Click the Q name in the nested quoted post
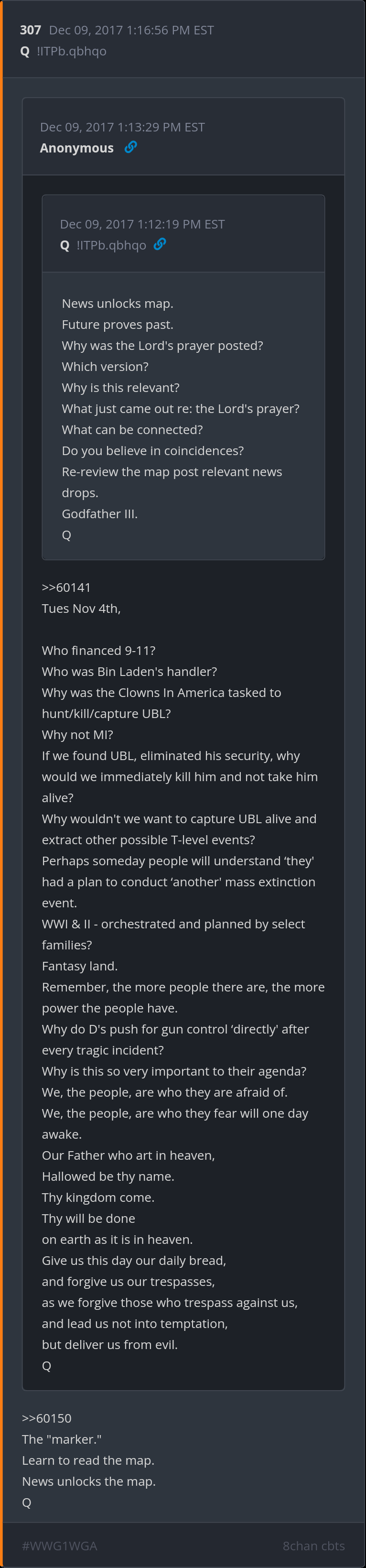 (65, 245)
